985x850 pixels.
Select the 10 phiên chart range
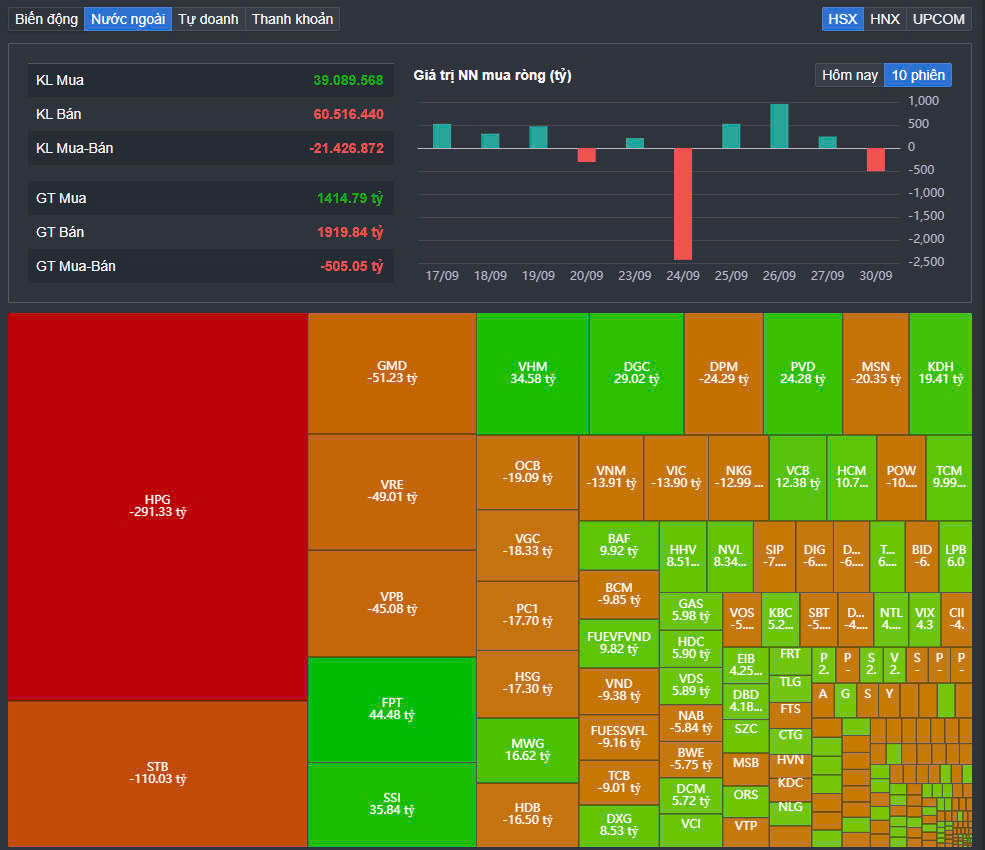[918, 75]
